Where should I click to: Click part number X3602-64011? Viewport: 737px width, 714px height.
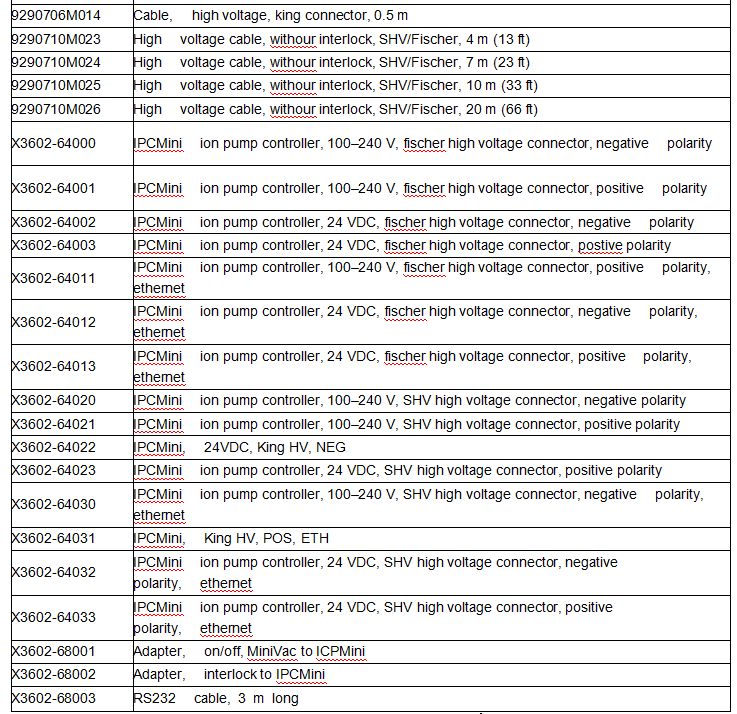coord(53,278)
